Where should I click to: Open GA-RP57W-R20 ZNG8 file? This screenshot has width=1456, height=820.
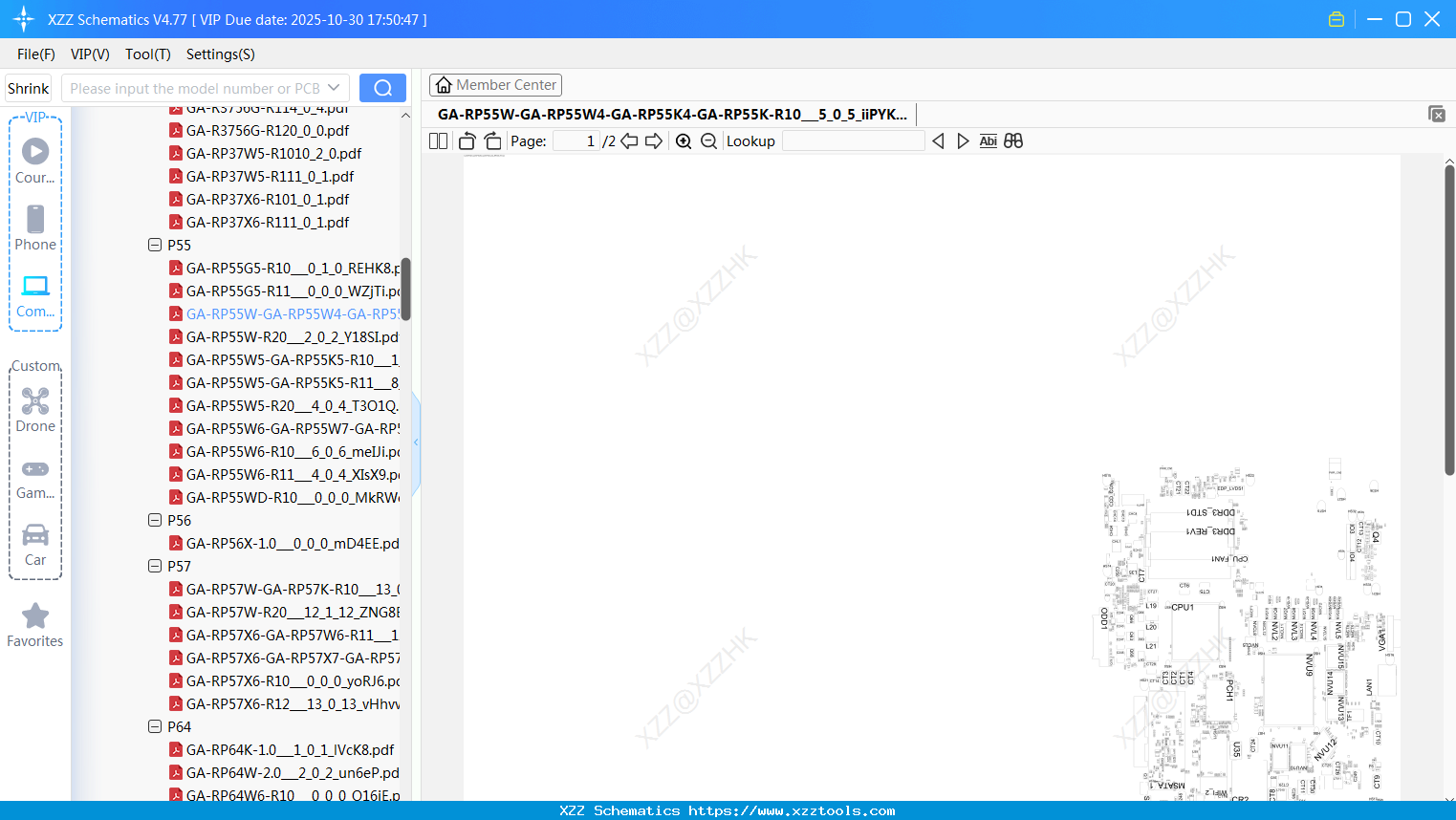[x=285, y=612]
